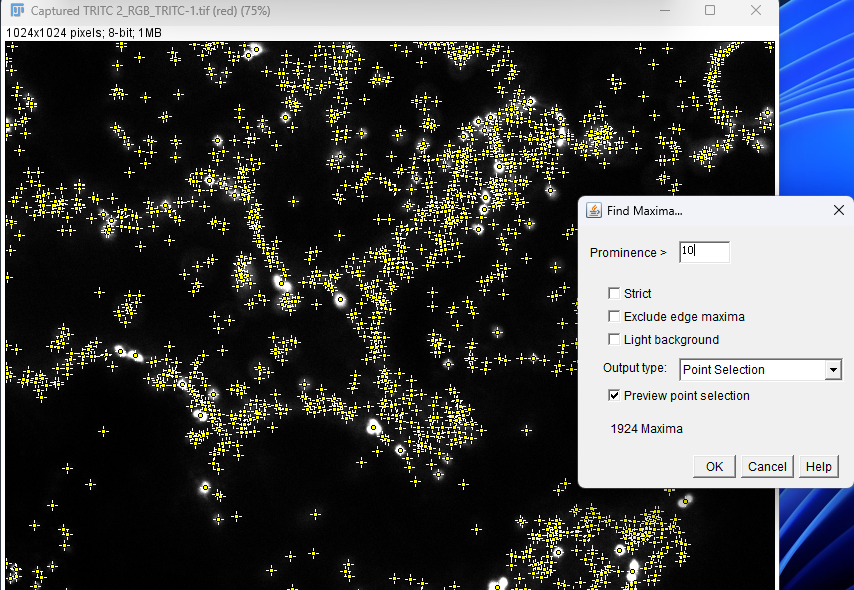Click the 'Output type:' label

pos(635,368)
